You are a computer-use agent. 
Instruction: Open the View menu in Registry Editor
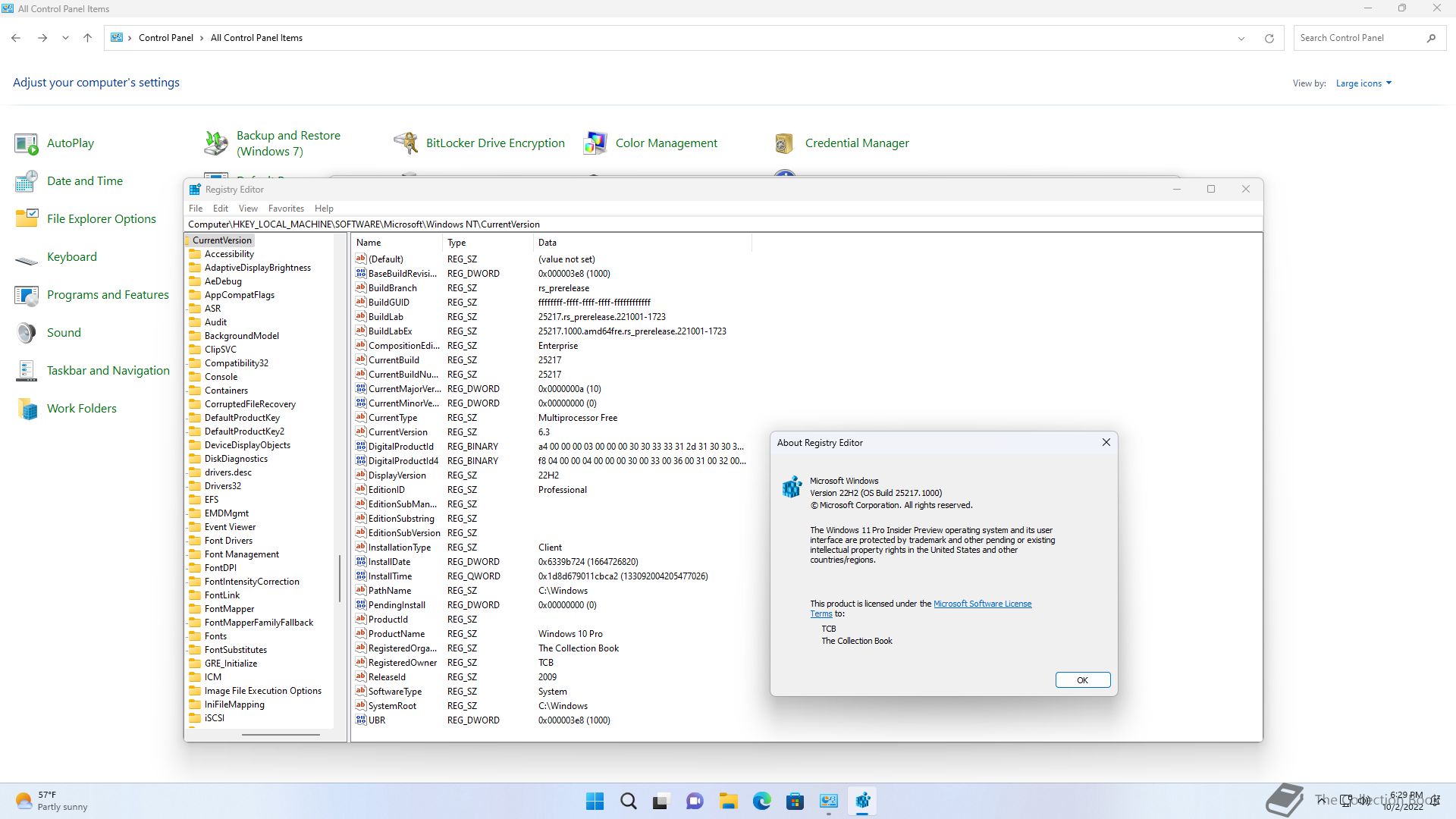pos(248,209)
